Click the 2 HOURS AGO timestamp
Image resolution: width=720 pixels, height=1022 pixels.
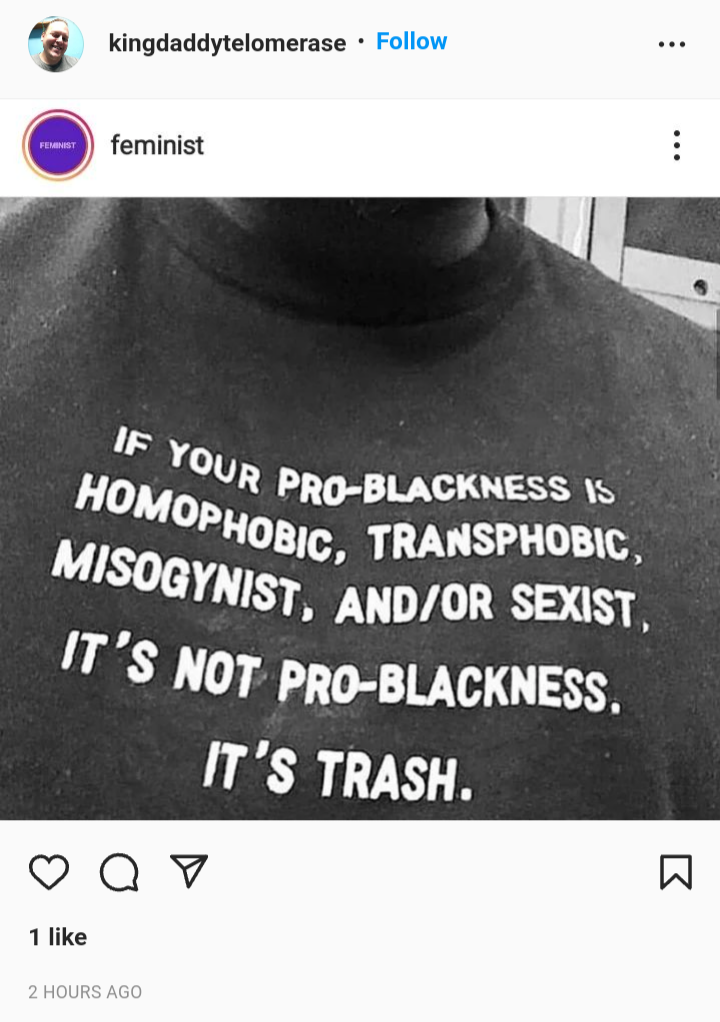tap(85, 991)
